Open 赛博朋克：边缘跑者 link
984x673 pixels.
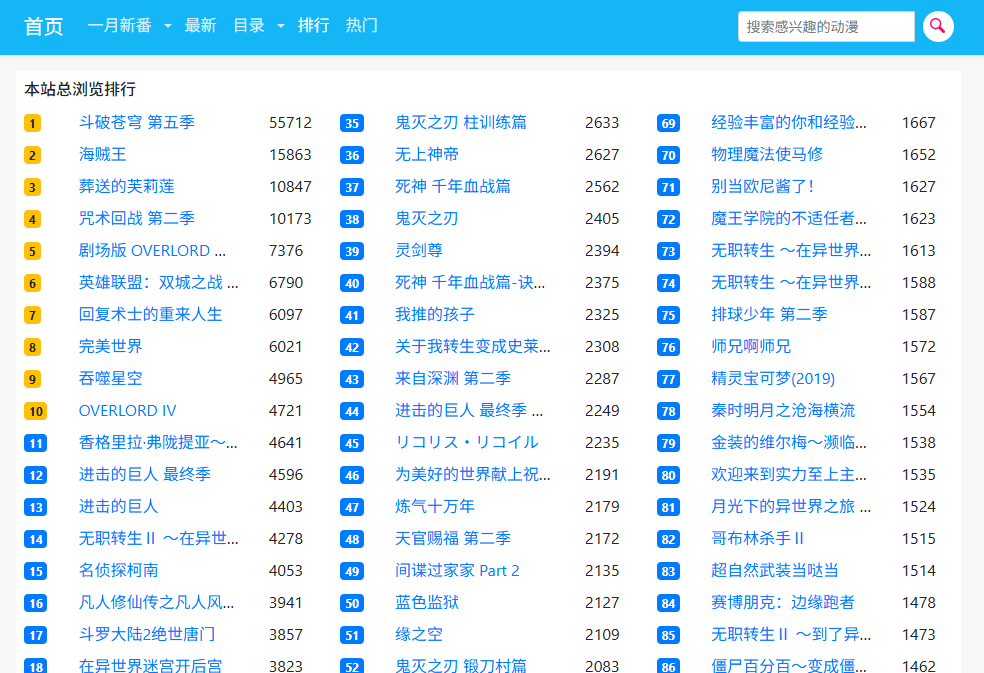783,603
